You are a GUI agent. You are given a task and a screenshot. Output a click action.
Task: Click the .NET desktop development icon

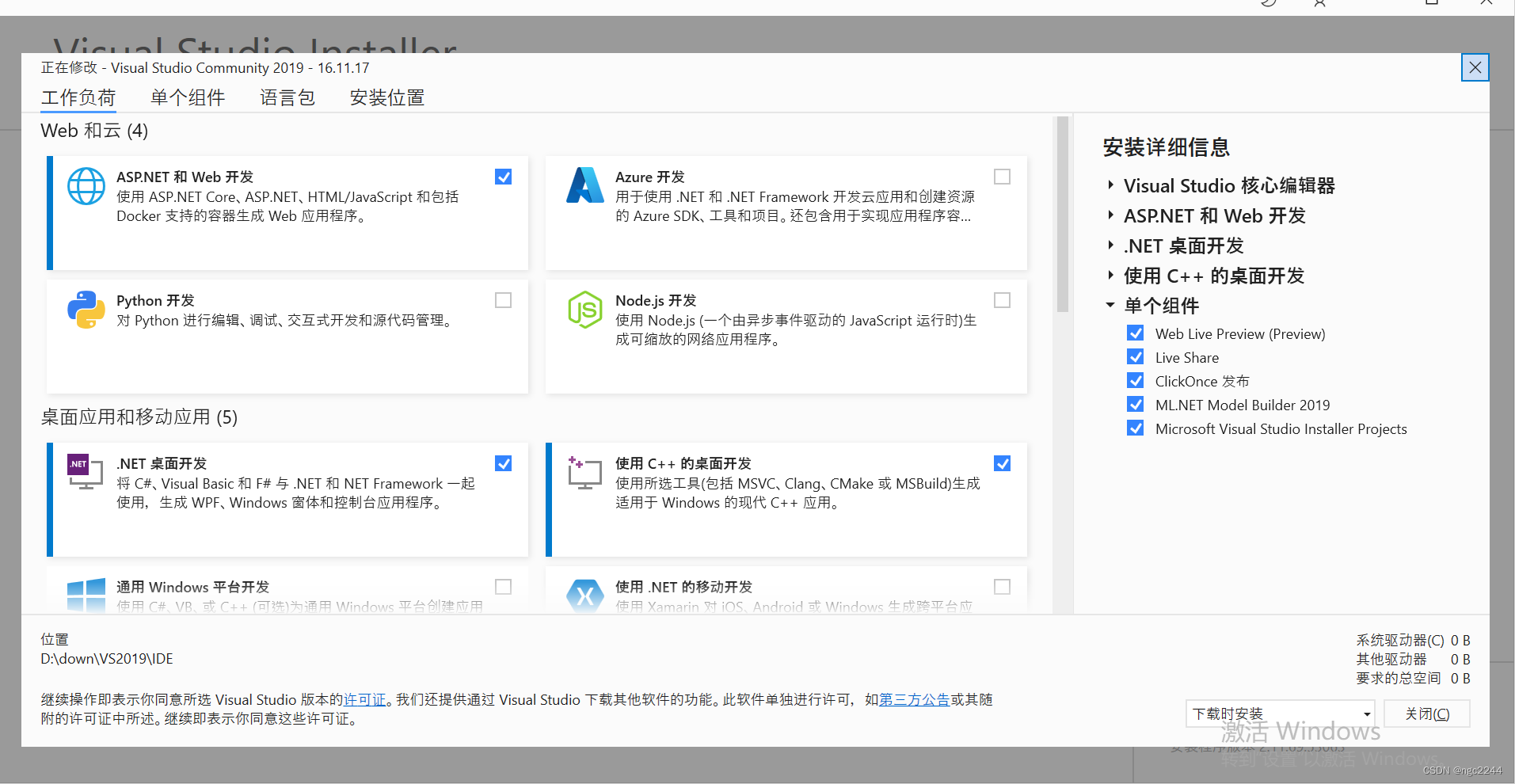click(86, 472)
